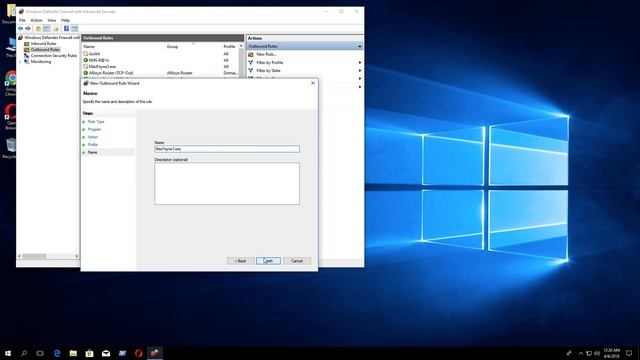Click the Cancel button in the wizard
This screenshot has width=640, height=360.
click(297, 261)
